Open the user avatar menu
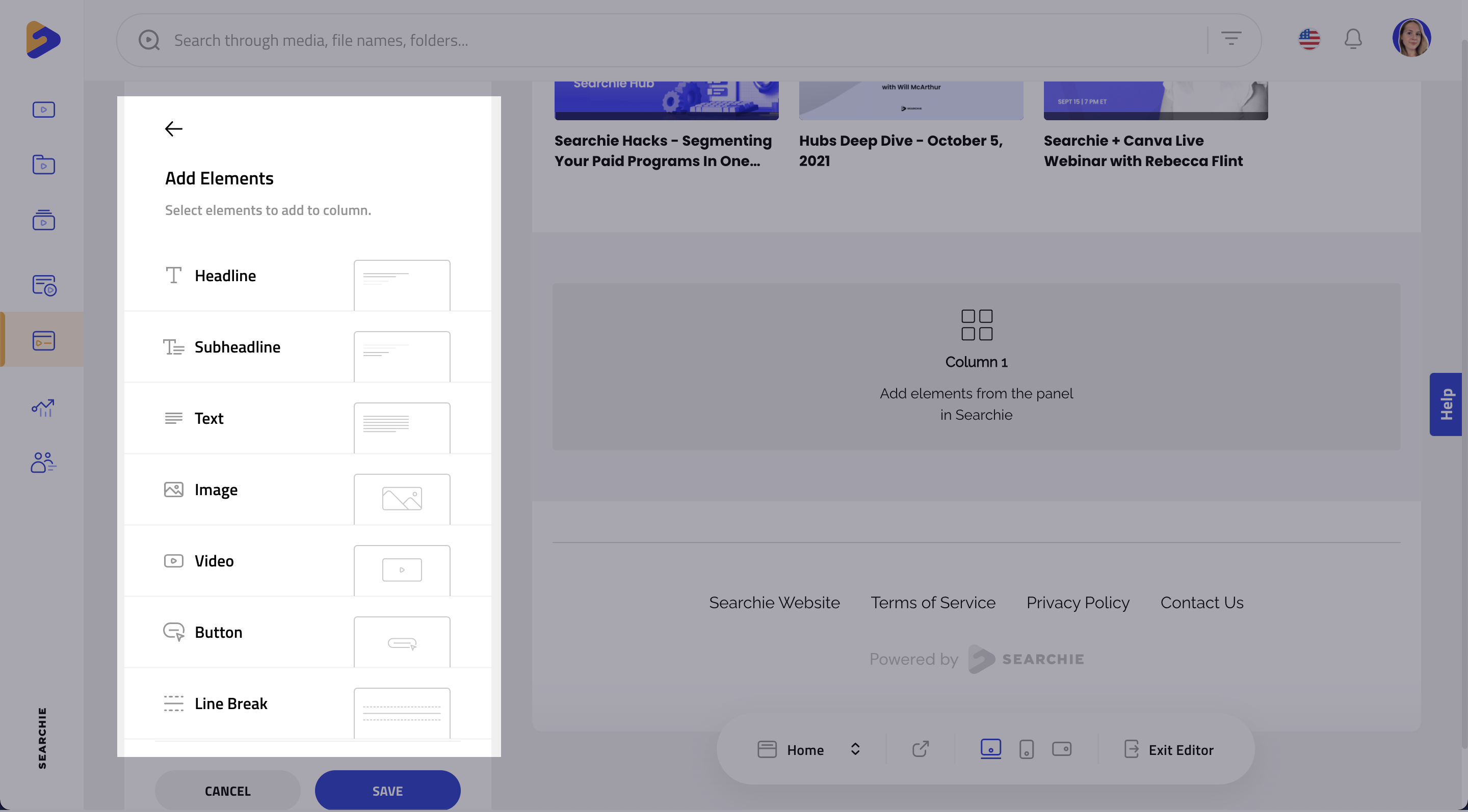This screenshot has width=1468, height=812. click(x=1411, y=38)
